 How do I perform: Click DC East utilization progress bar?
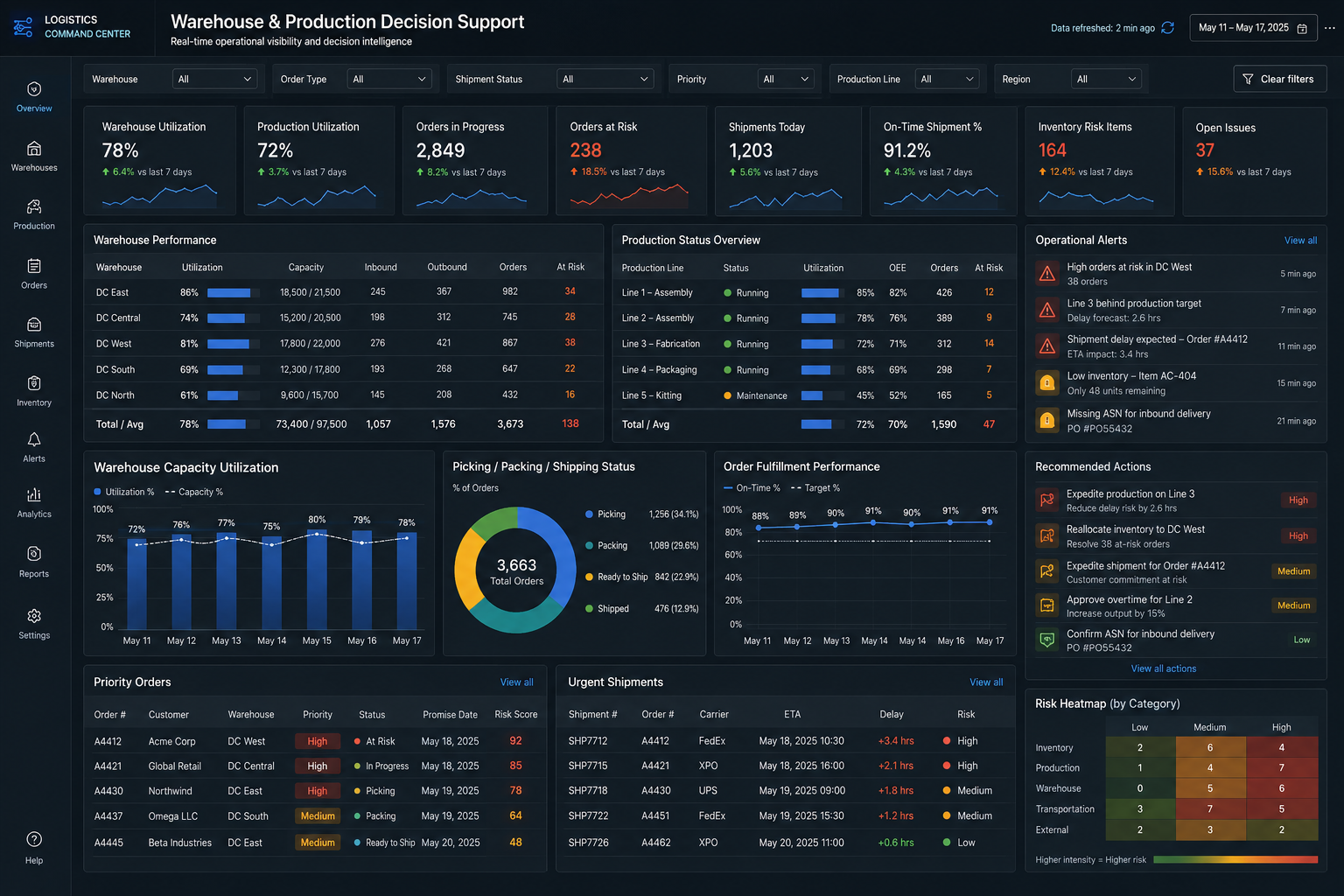tap(234, 292)
